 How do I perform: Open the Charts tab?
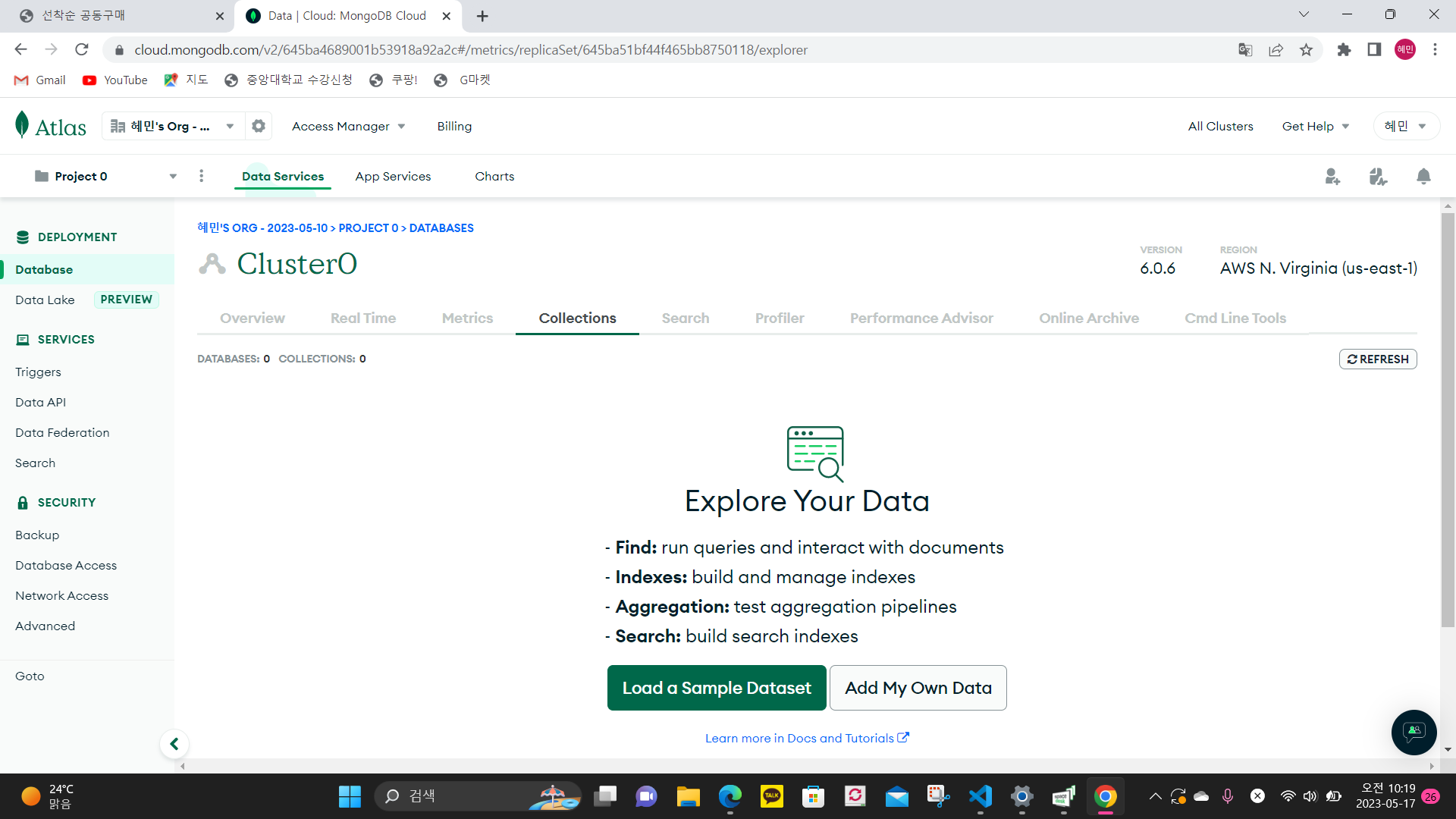click(494, 177)
